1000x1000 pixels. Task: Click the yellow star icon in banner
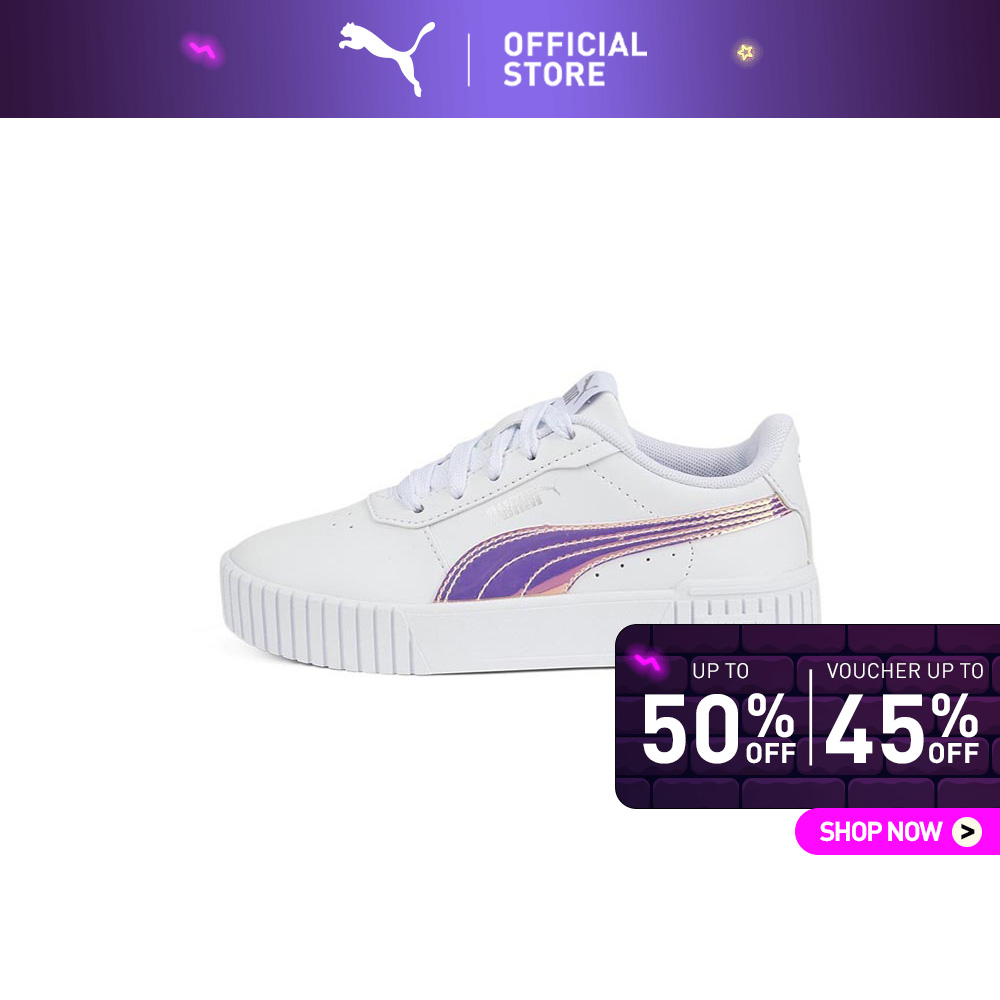(746, 52)
